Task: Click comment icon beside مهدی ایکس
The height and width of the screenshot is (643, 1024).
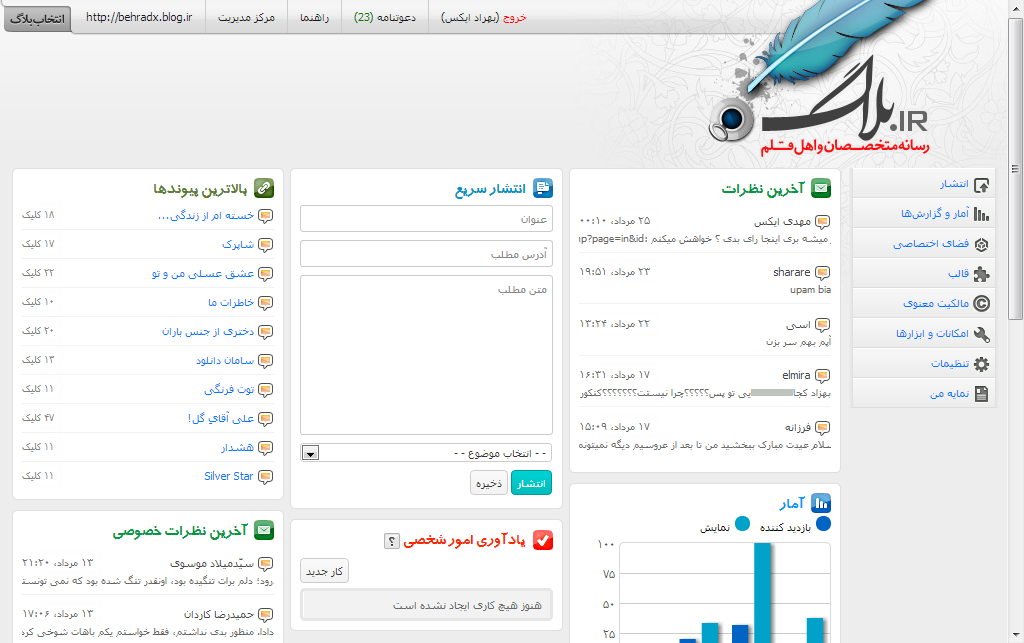Action: [823, 222]
